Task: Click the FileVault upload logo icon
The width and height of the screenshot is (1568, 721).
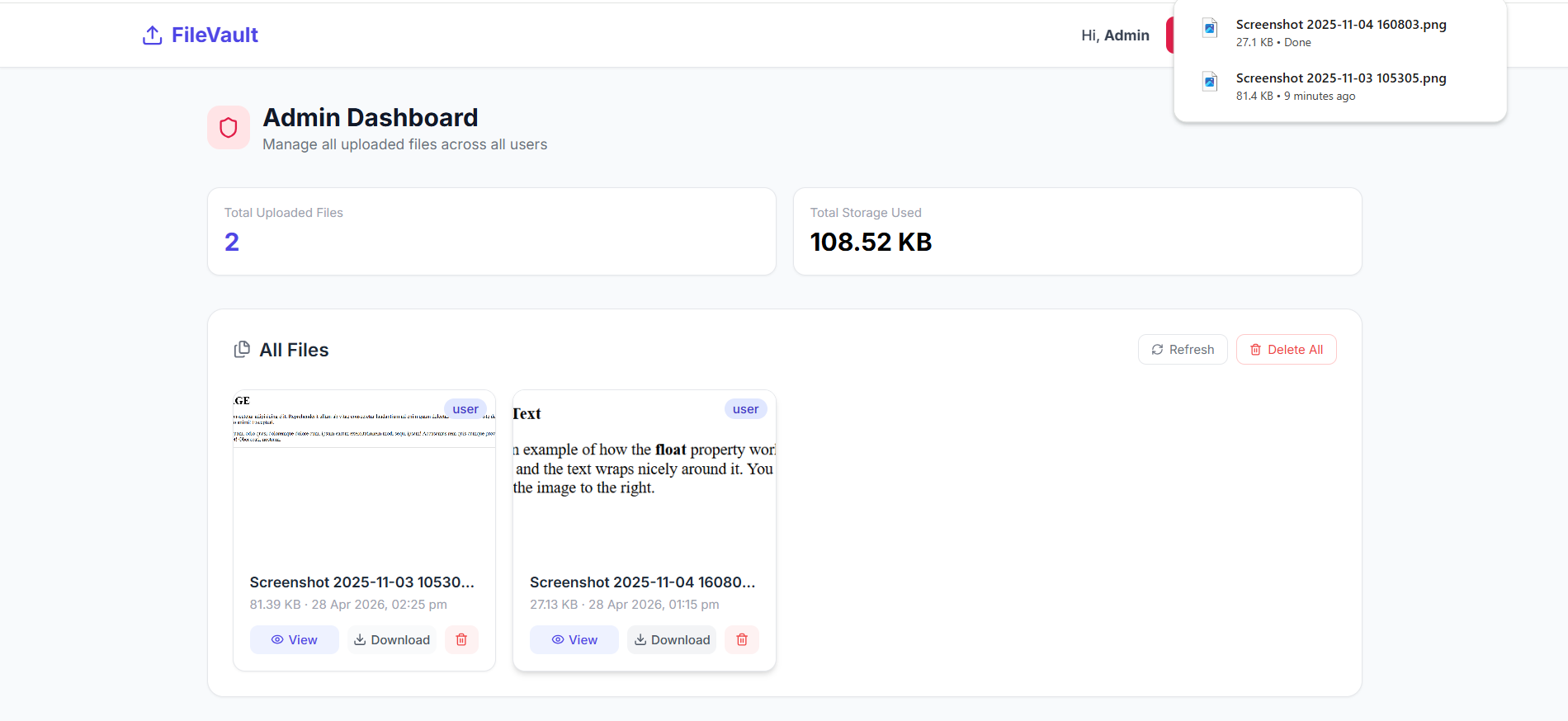Action: (152, 35)
